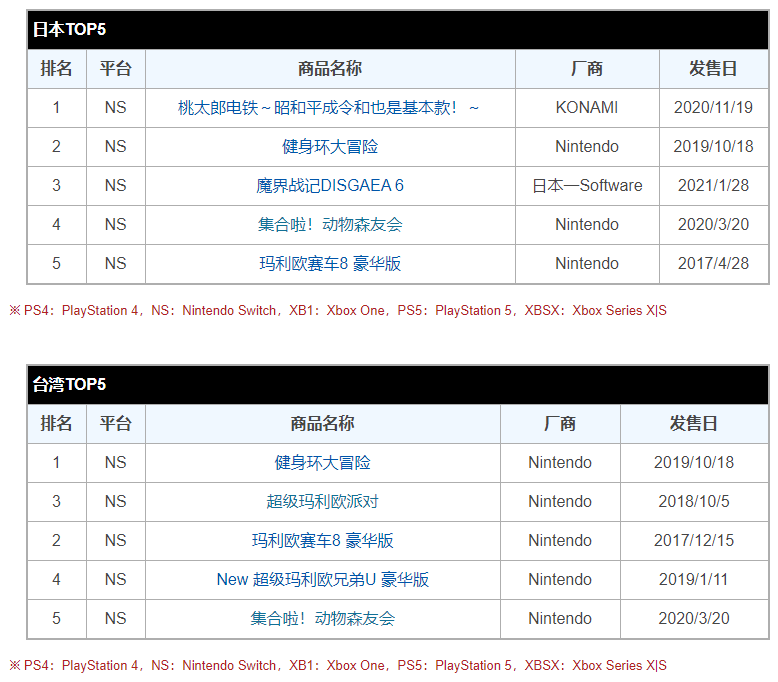Viewport: 778px width, 682px height.
Task: Click 发售日 header in 台湾TOP5 table
Action: [694, 424]
